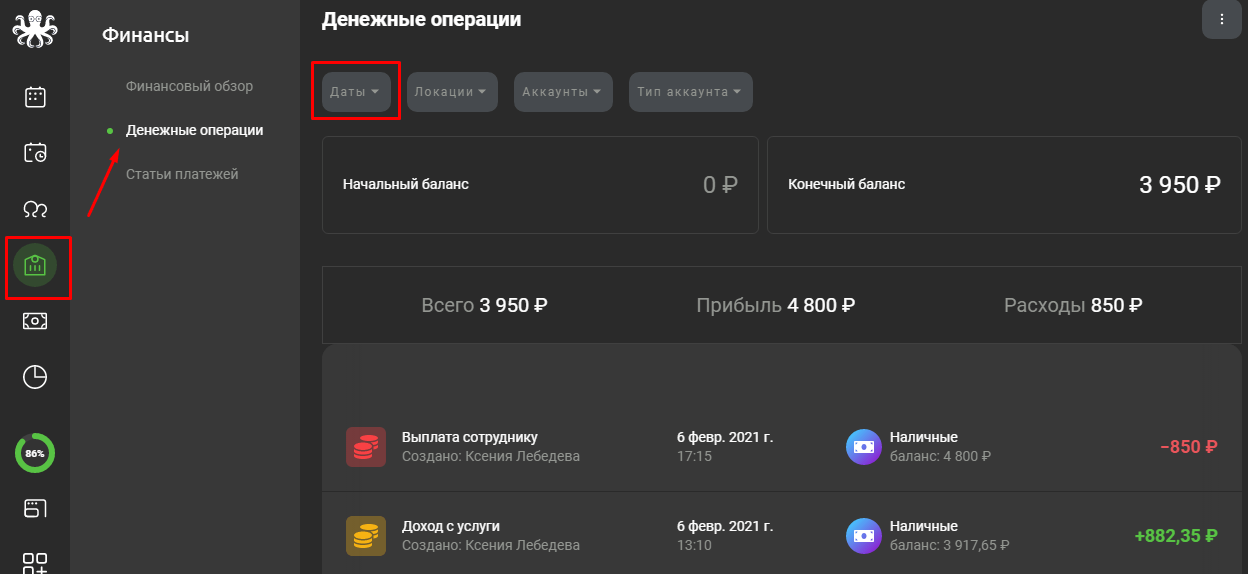Click the Конечный баланс 3 950 ₽ value
Viewport: 1248px width, 574px height.
point(1180,185)
